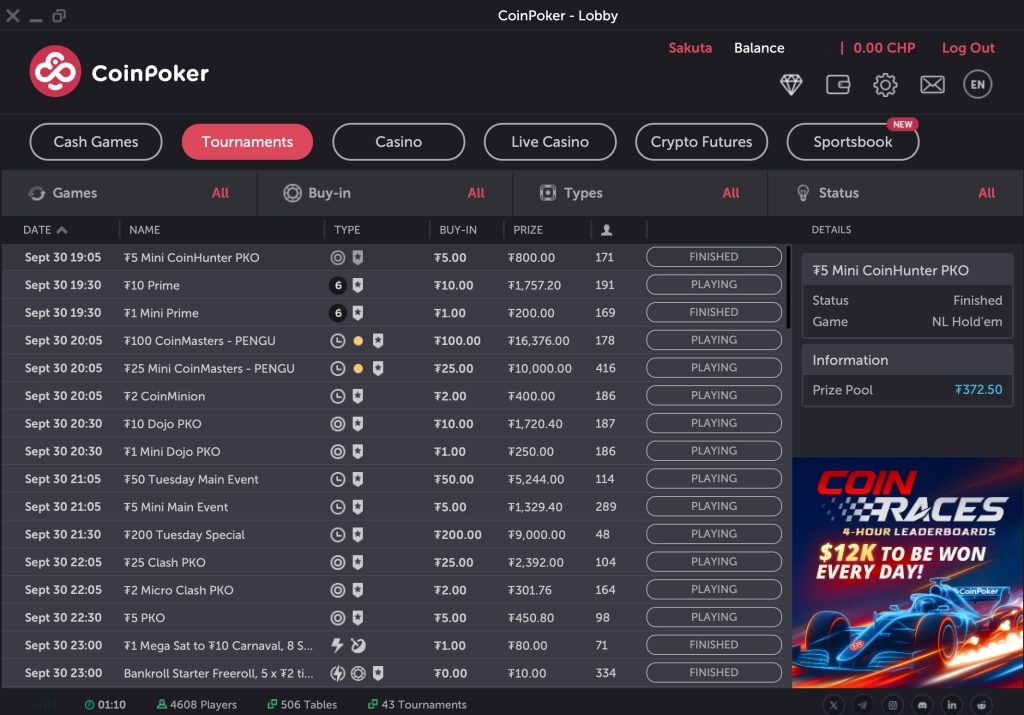
Task: Open the Buy-in filter dropdown
Action: [x=385, y=193]
